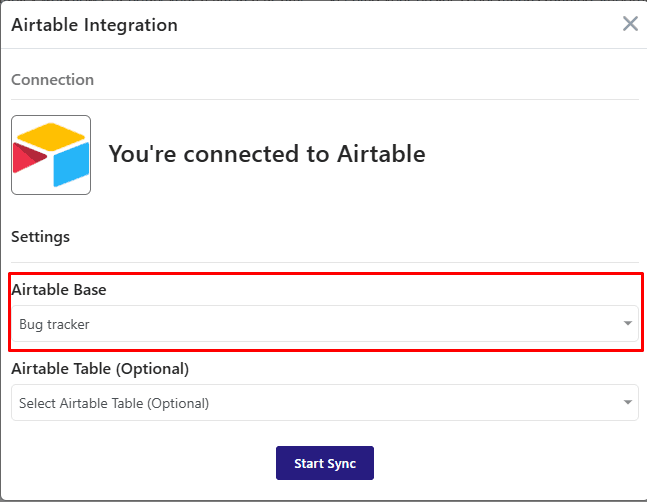
Task: Click the Airtable Integration dialog title
Action: click(94, 25)
